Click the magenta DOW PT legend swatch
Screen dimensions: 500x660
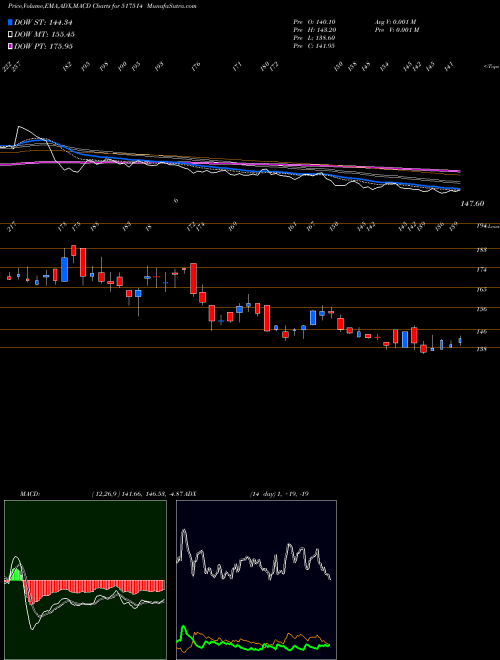(11, 46)
